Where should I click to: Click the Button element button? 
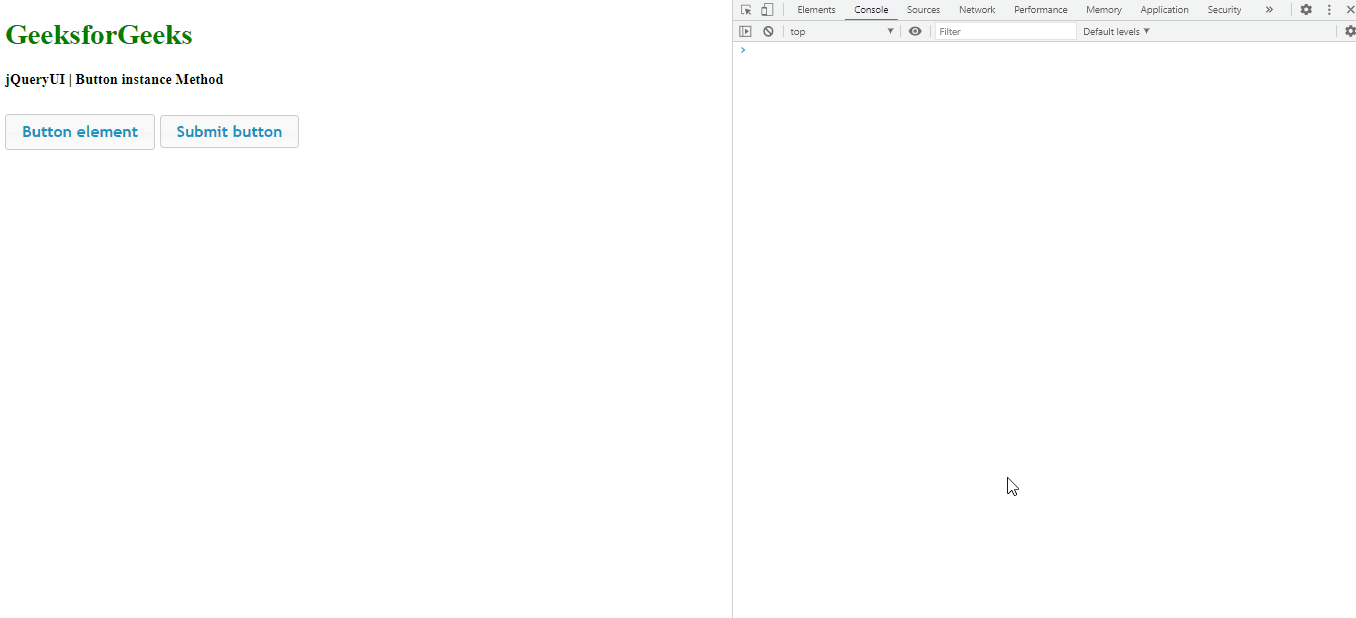pos(79,131)
